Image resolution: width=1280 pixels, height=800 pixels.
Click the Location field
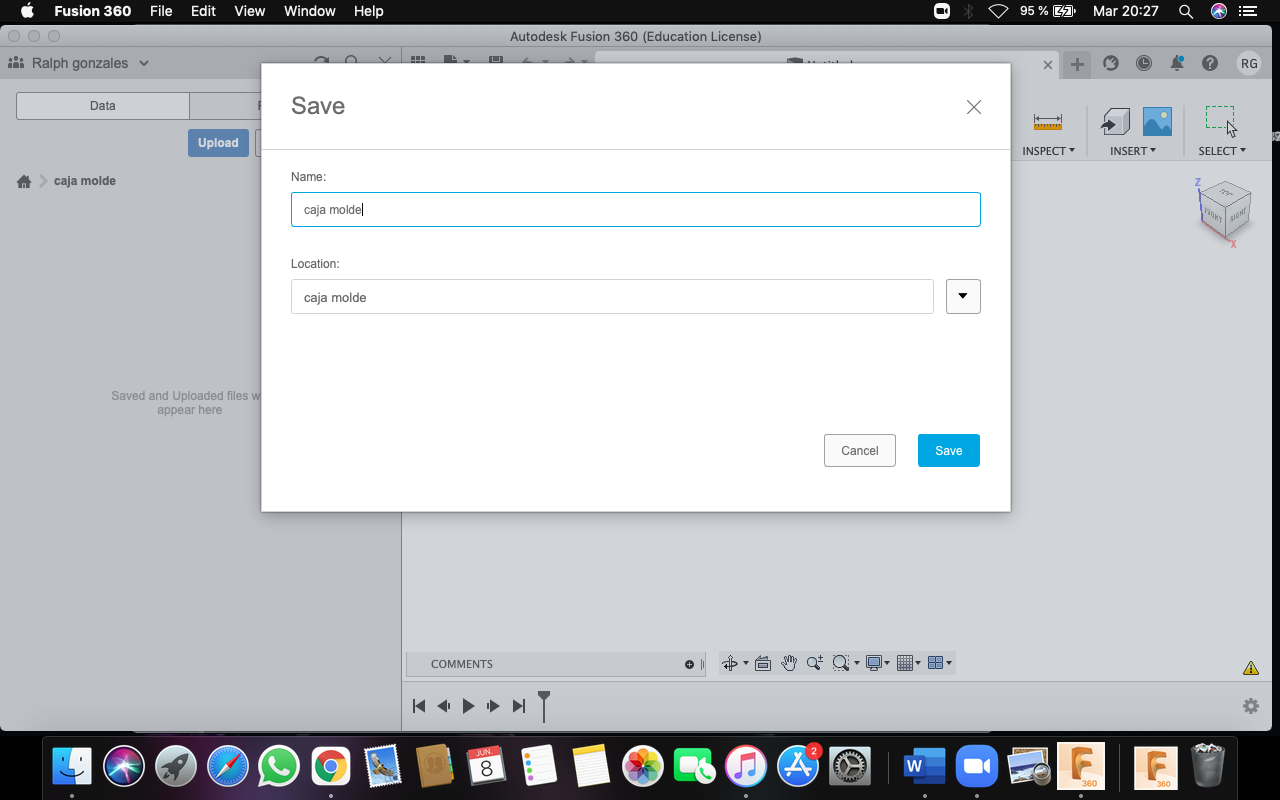612,297
